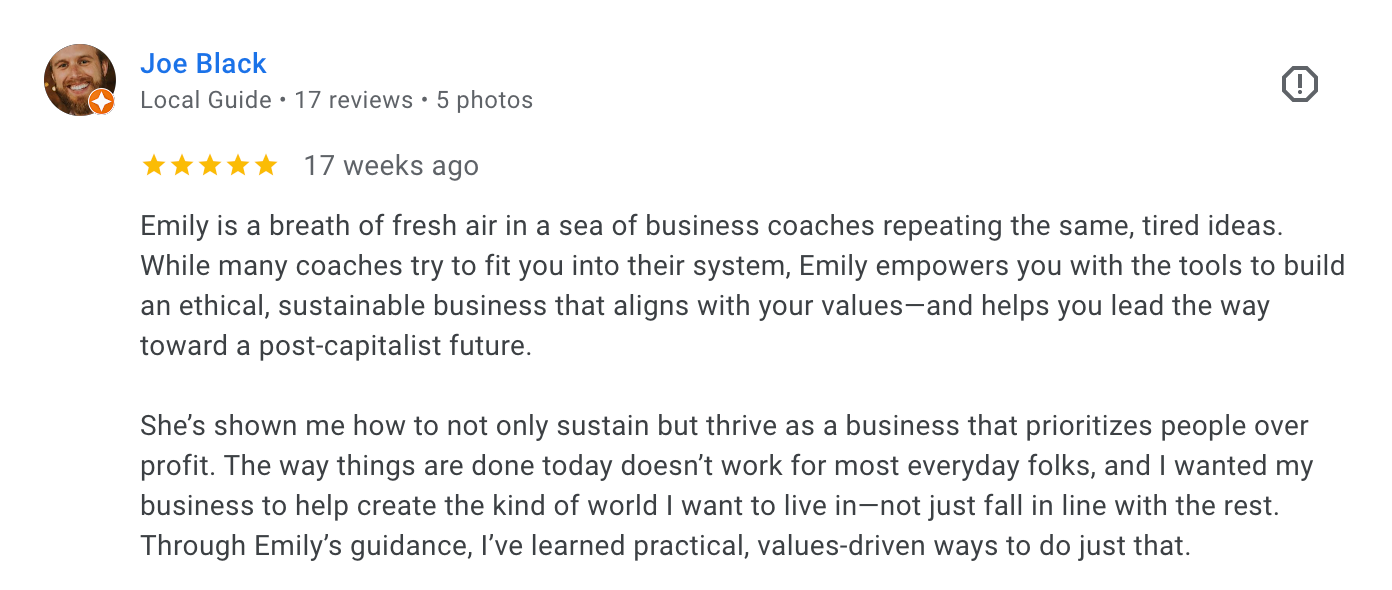Flag this review using the report icon
This screenshot has height=590, width=1392.
click(1300, 84)
